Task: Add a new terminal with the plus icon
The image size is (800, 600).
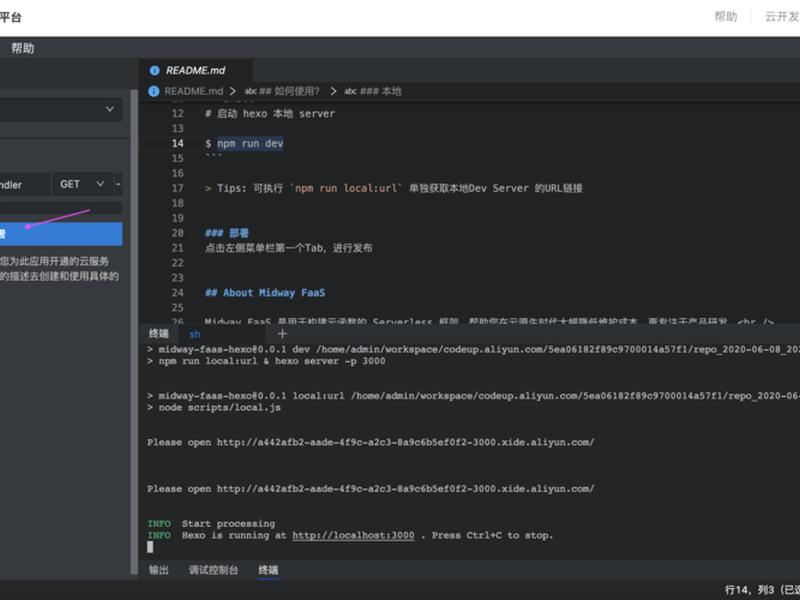Action: click(x=282, y=334)
